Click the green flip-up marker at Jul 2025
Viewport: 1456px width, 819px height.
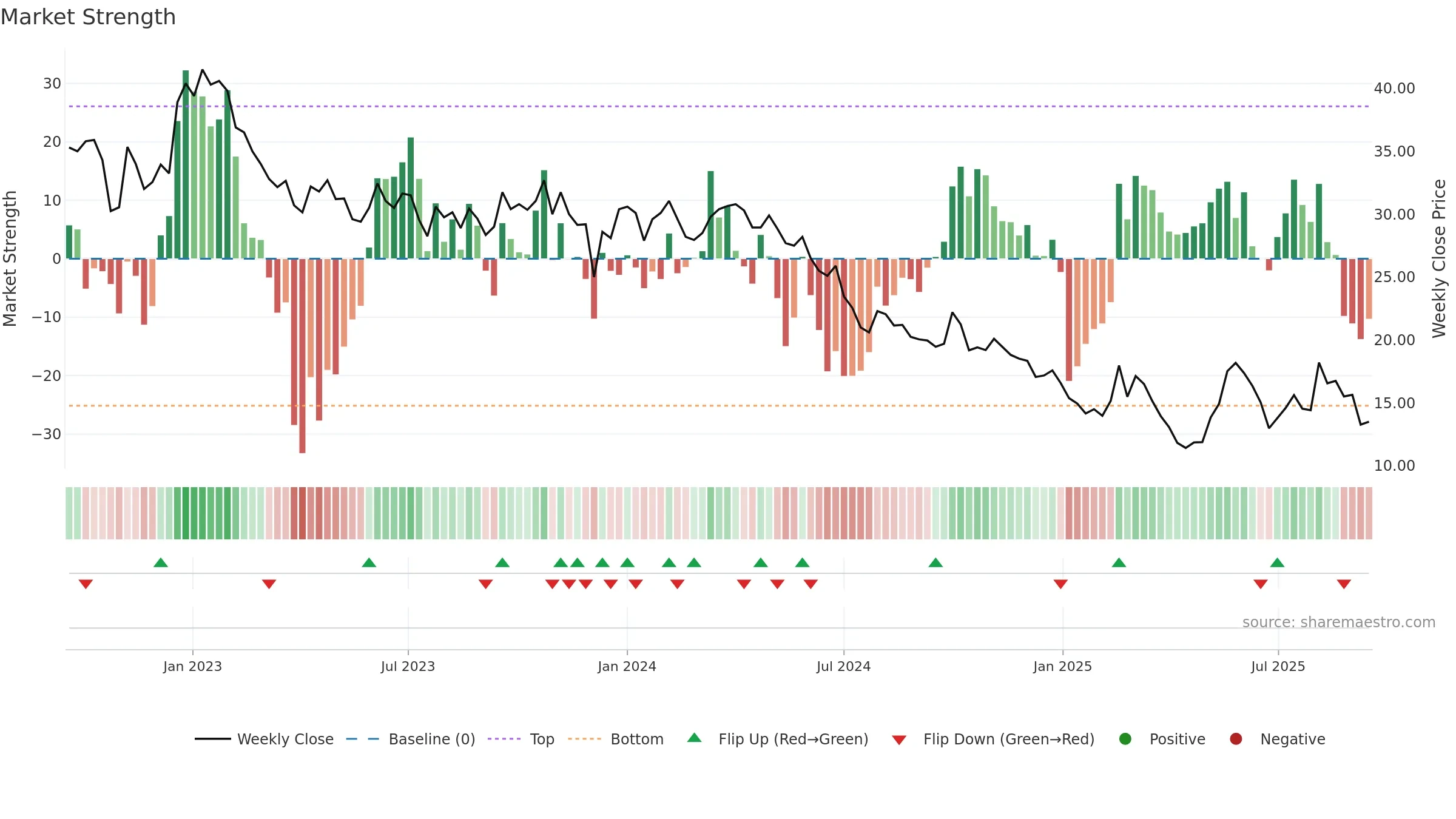tap(1277, 562)
